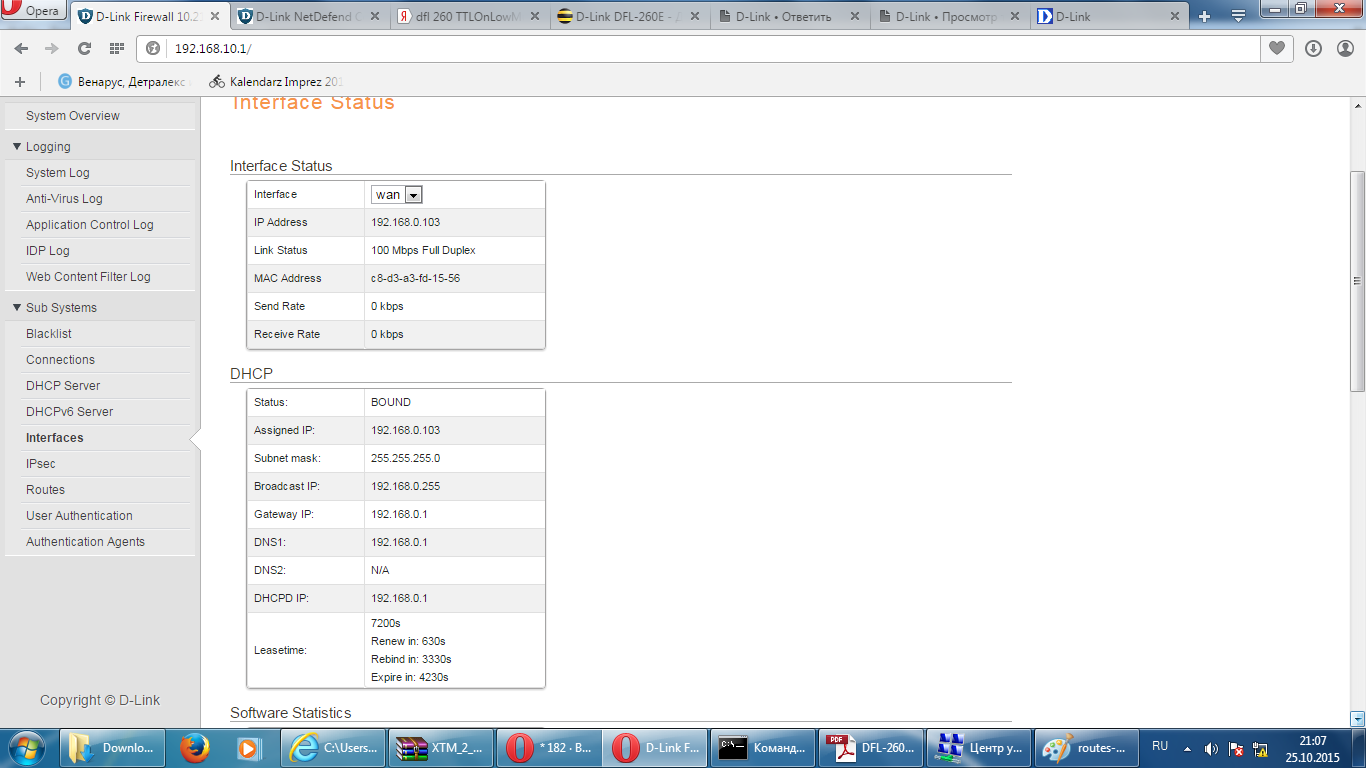Open the tab list menu icon
This screenshot has width=1366, height=768.
pyautogui.click(x=1238, y=16)
